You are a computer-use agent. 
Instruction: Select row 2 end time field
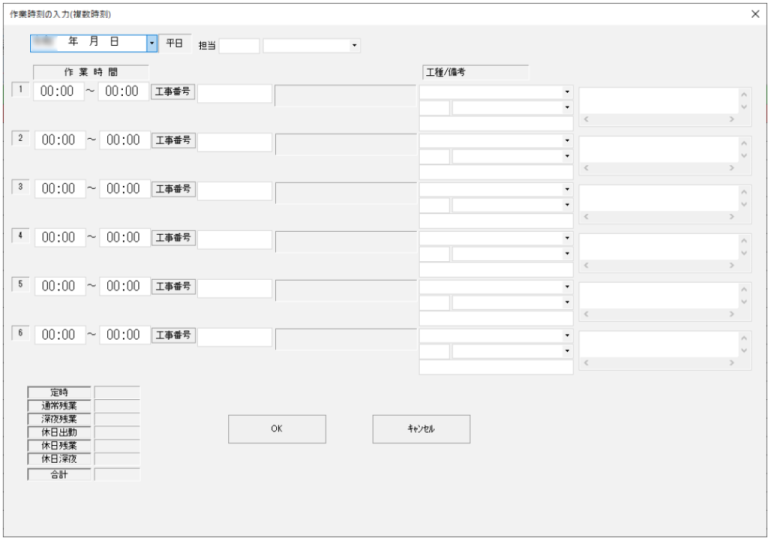pos(123,140)
